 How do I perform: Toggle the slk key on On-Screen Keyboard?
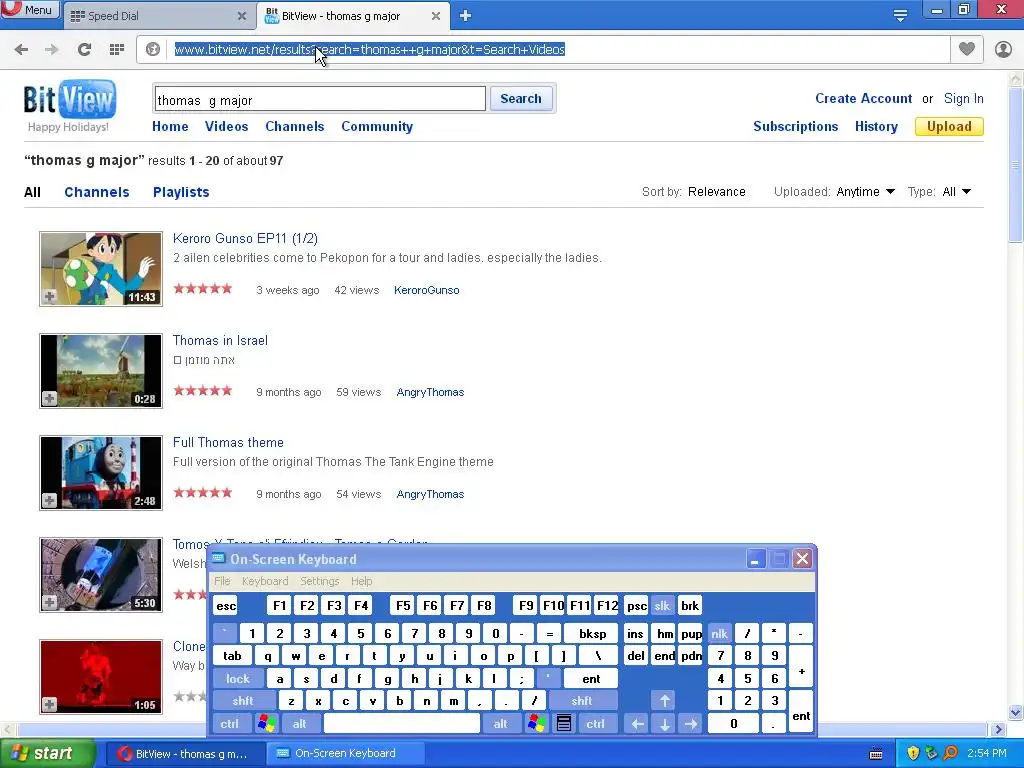pos(662,606)
